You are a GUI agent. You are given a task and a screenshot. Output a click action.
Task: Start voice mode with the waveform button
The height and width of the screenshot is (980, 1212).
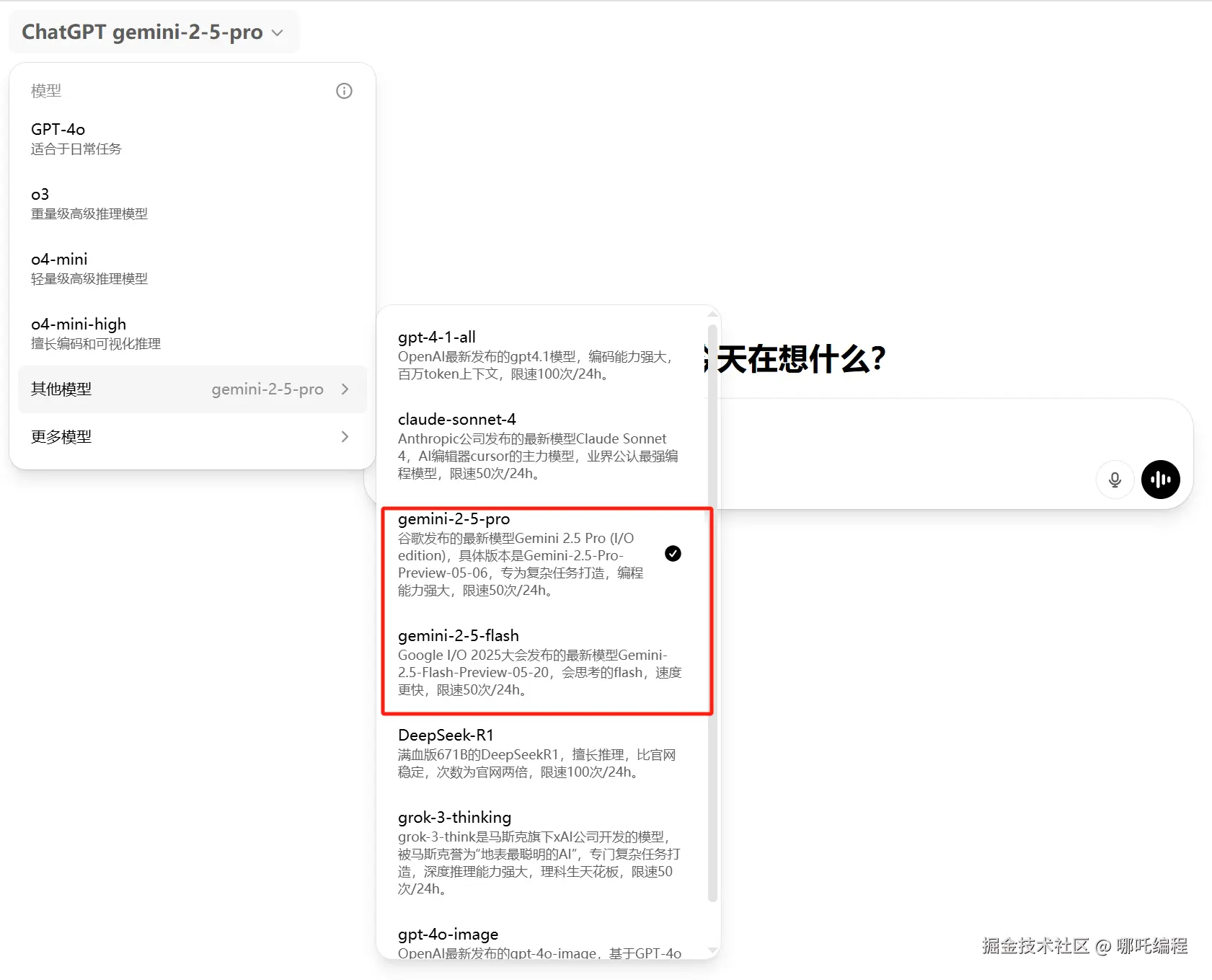click(x=1161, y=480)
